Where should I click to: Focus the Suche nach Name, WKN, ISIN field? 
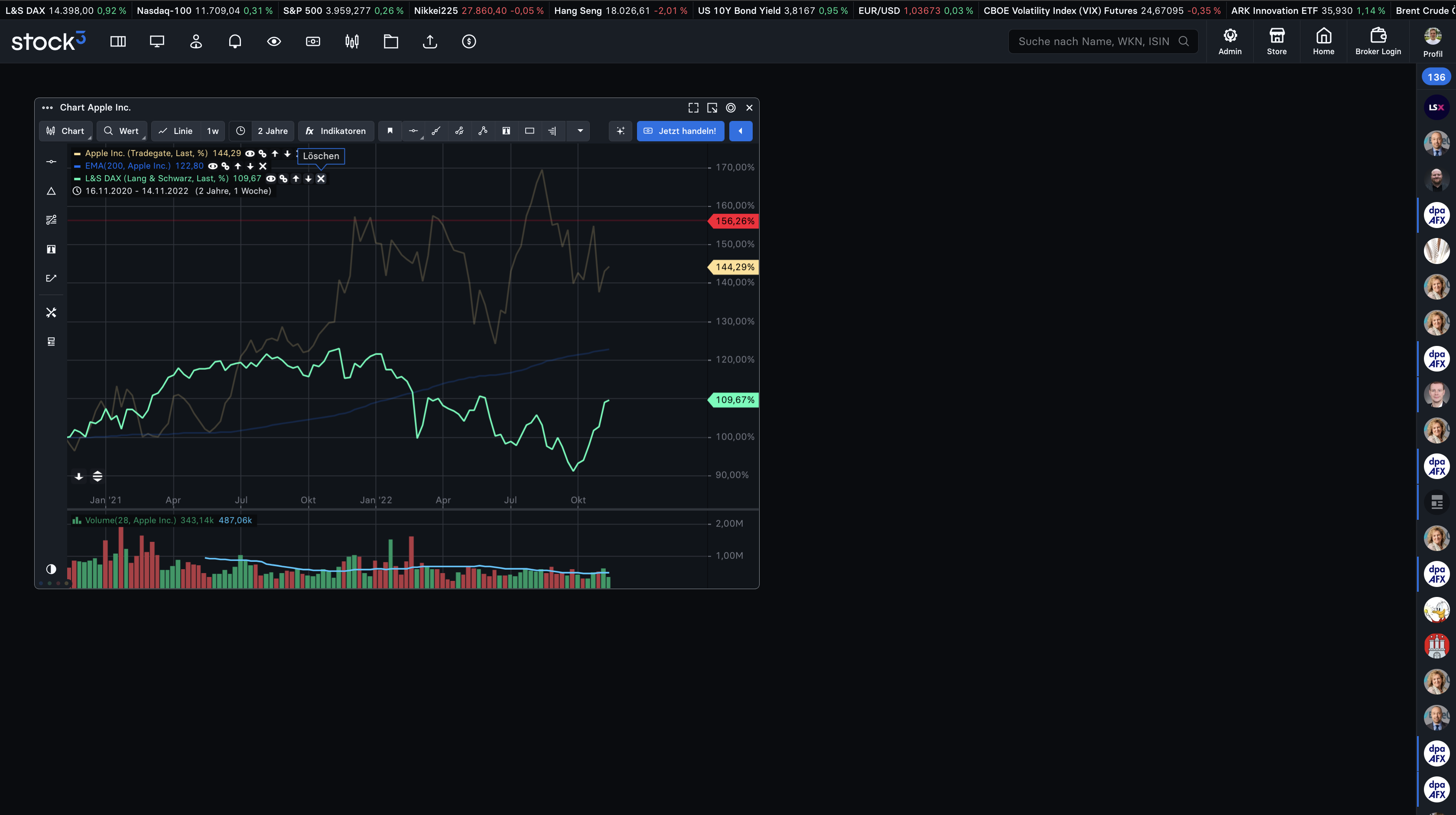click(1103, 41)
